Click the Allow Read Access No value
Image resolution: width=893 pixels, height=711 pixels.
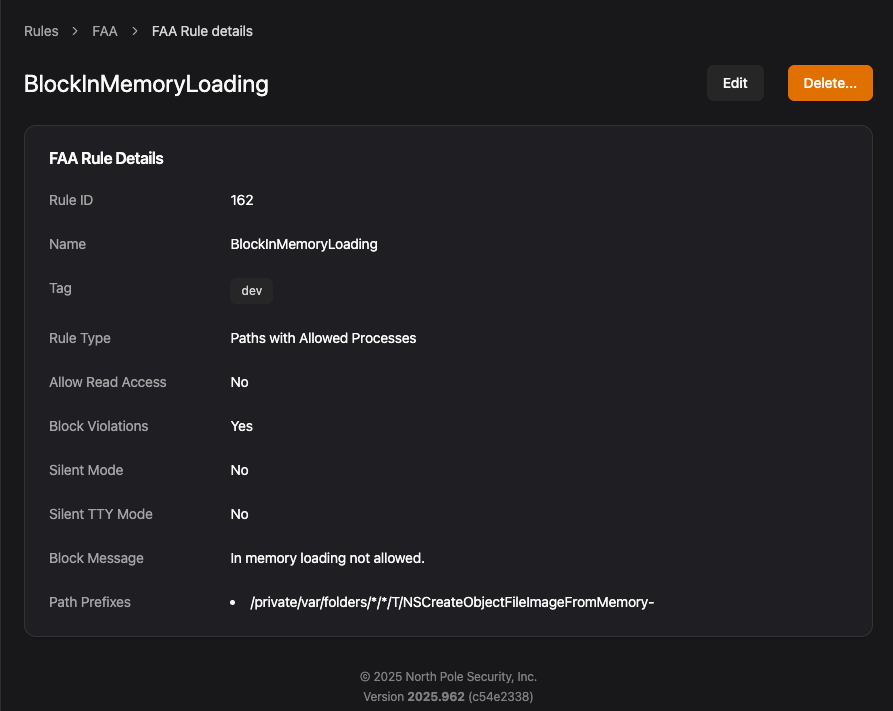coord(239,382)
